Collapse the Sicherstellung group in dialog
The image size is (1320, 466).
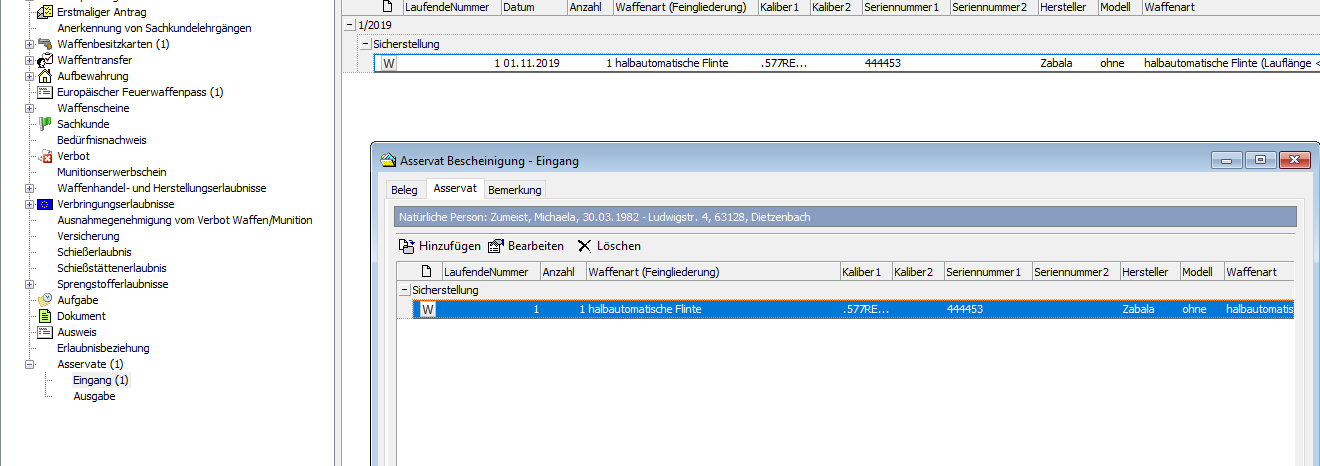pyautogui.click(x=405, y=290)
